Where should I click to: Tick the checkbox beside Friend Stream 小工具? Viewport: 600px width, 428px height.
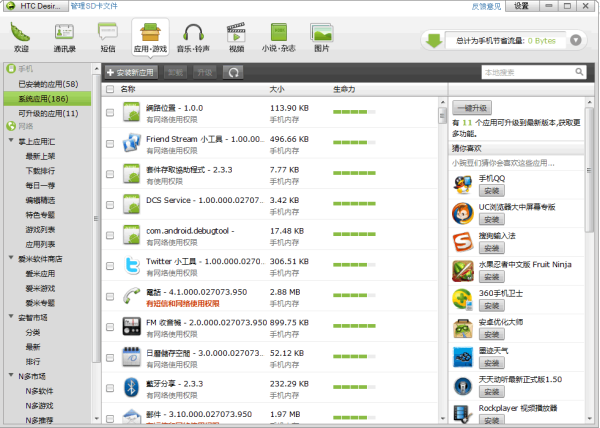110,144
